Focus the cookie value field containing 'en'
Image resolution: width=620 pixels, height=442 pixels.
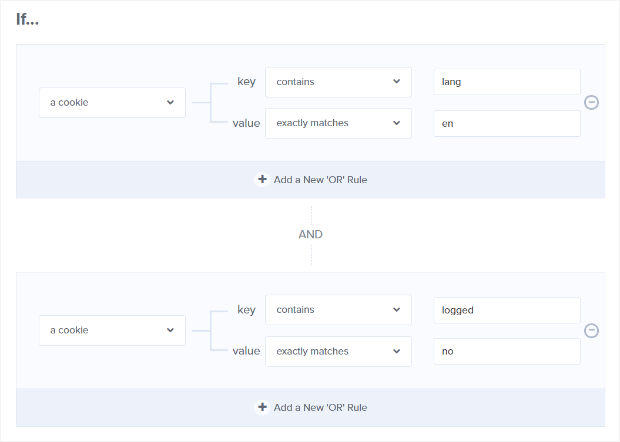coord(507,123)
